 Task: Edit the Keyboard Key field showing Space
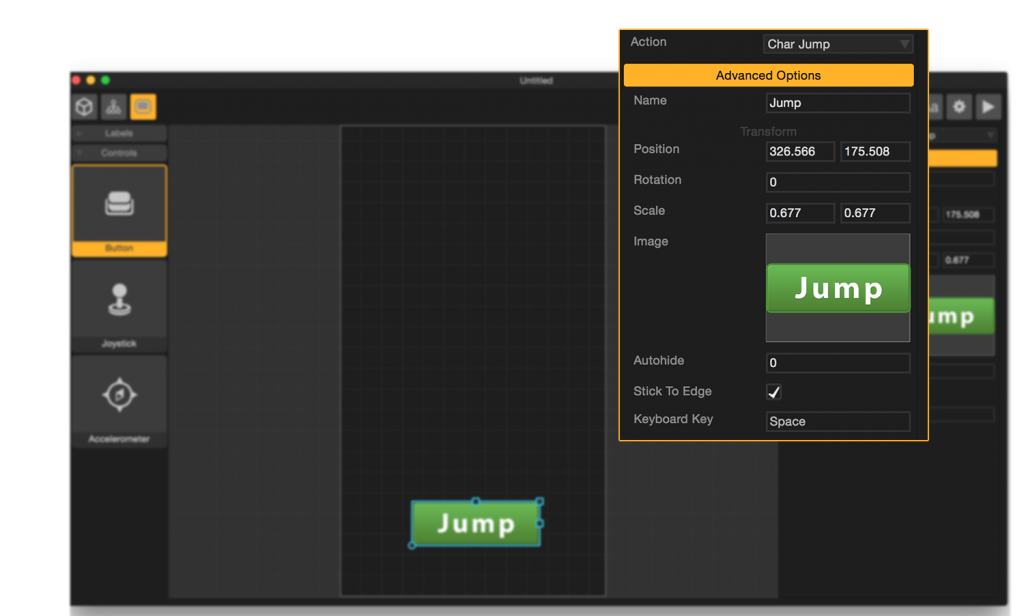tap(838, 421)
